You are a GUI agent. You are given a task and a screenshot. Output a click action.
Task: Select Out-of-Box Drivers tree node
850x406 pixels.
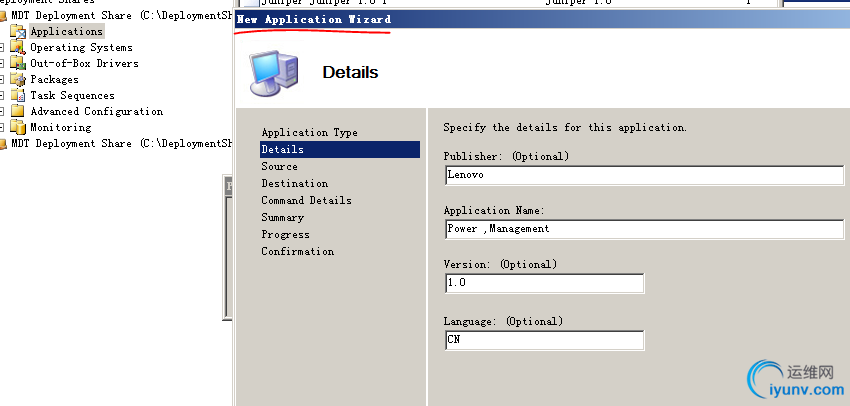pos(84,63)
